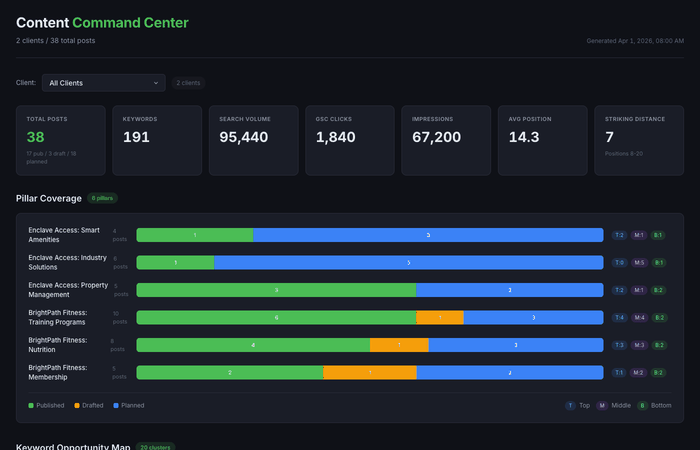This screenshot has height=450, width=700.
Task: Select the Total Posts card showing 38
Action: [61, 141]
